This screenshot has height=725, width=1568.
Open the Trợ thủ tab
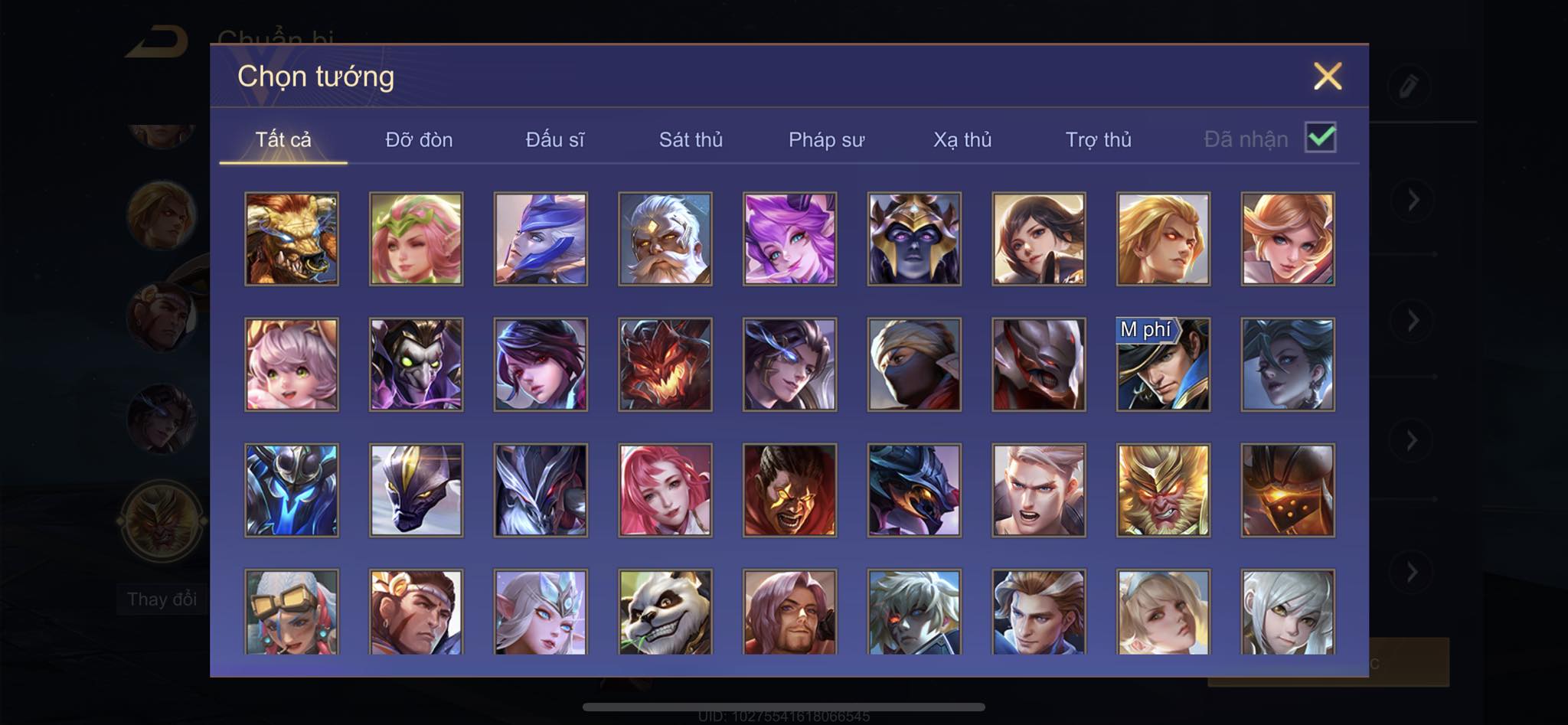click(1098, 139)
